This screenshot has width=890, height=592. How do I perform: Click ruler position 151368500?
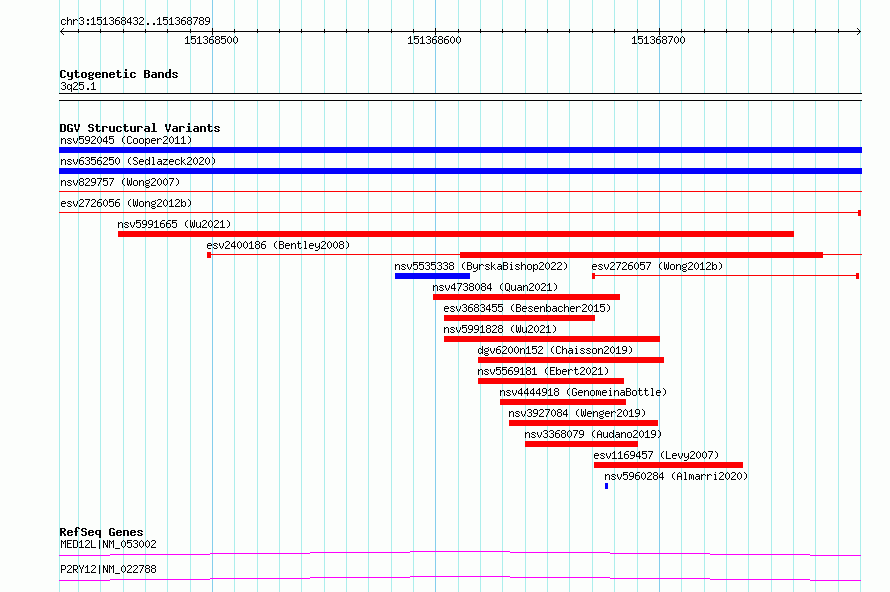(211, 40)
